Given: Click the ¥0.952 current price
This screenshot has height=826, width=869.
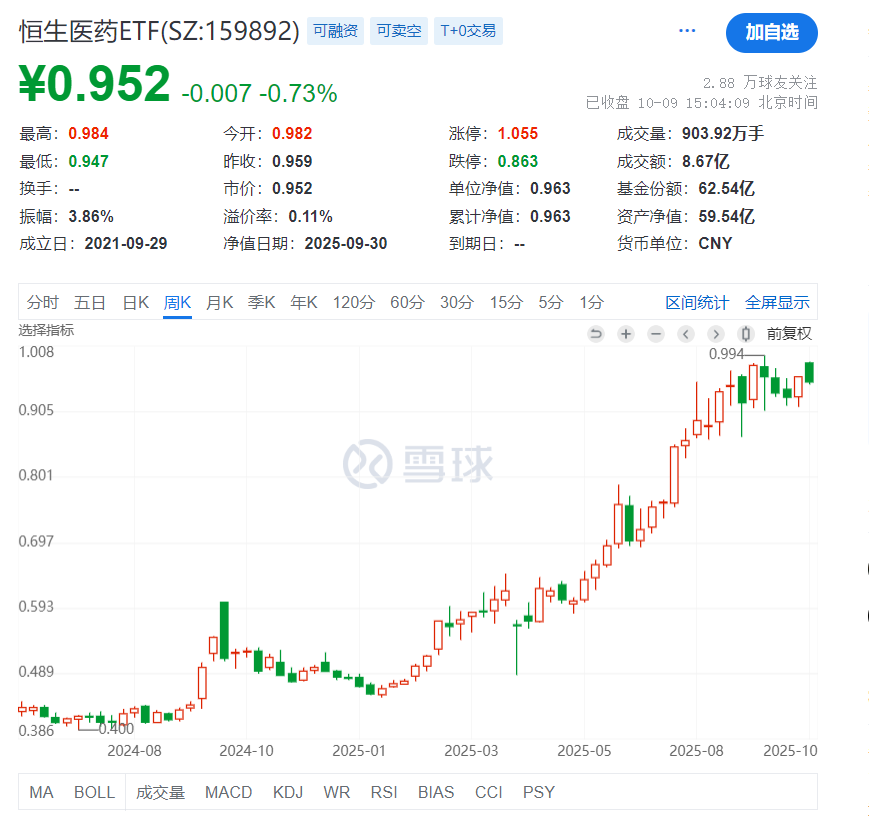Looking at the screenshot, I should coord(94,84).
